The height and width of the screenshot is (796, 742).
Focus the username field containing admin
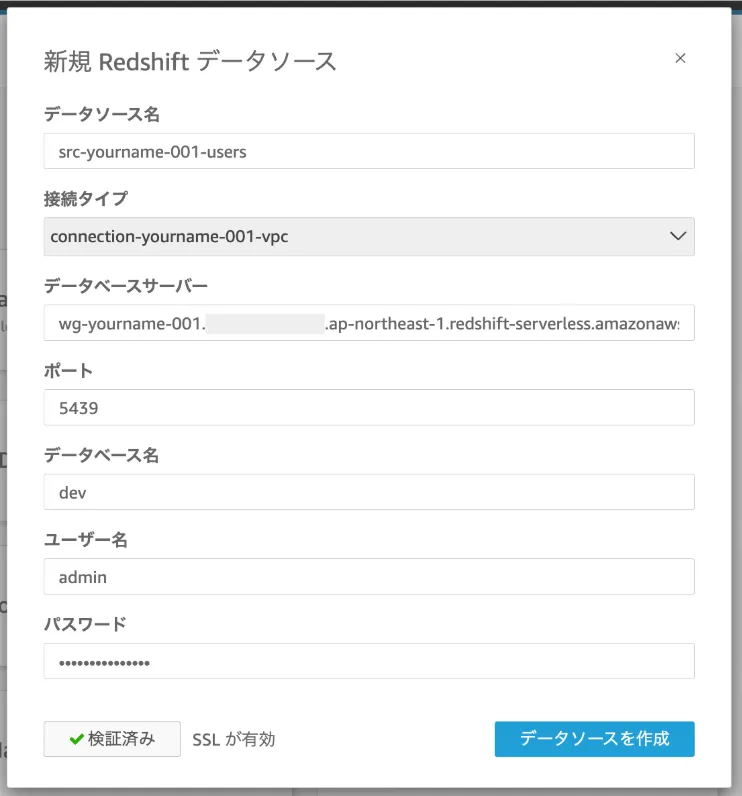(369, 577)
